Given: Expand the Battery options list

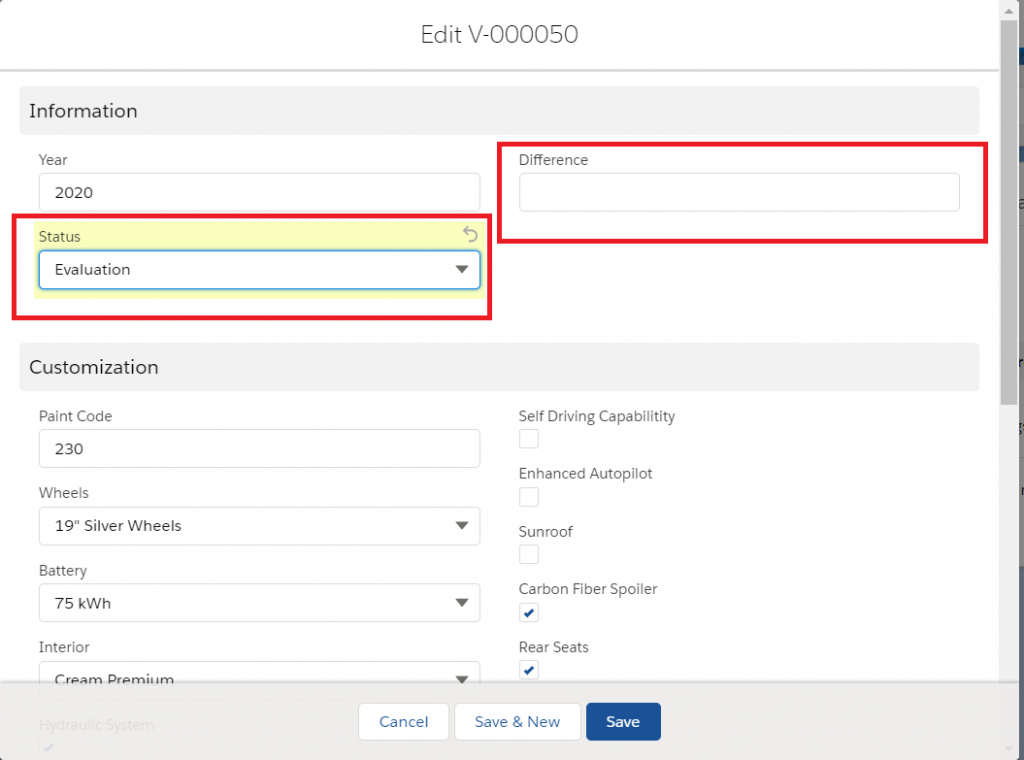Looking at the screenshot, I should click(259, 603).
